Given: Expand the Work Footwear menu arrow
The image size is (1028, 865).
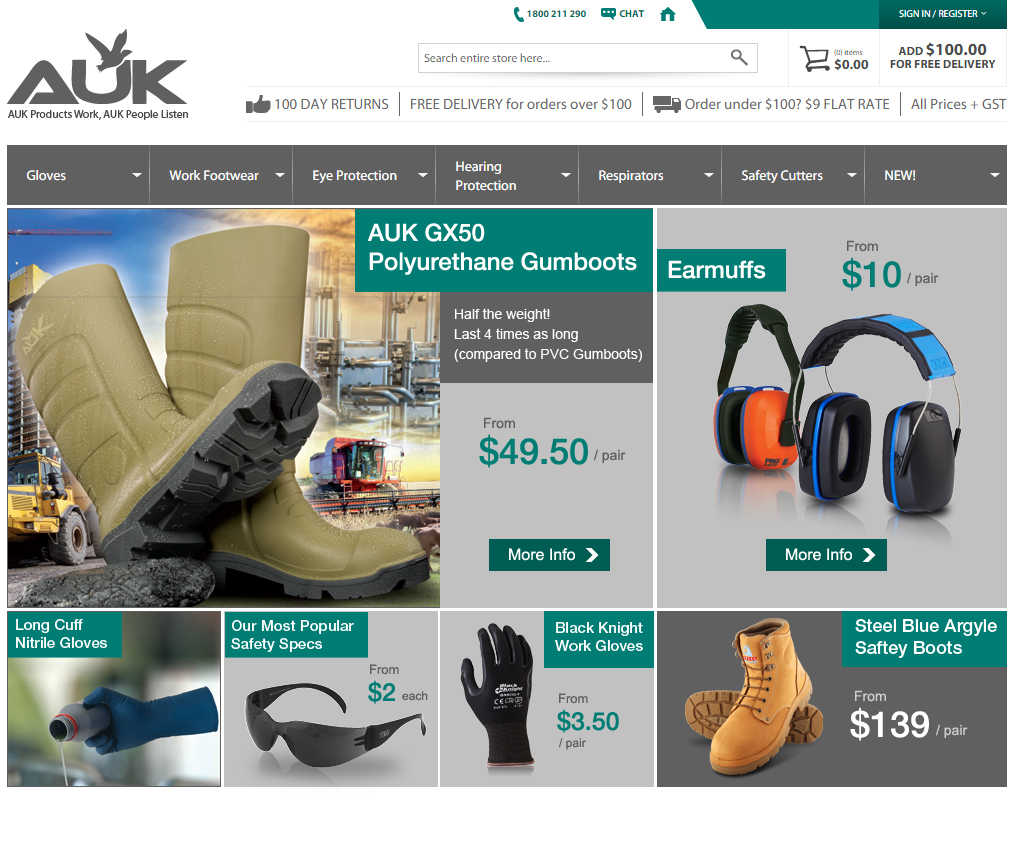Looking at the screenshot, I should [x=280, y=175].
